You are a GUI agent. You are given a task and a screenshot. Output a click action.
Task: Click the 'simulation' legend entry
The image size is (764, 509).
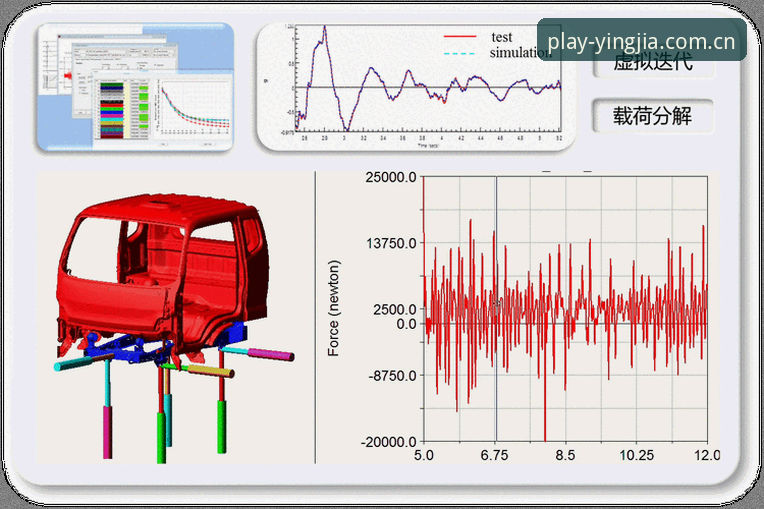click(x=520, y=53)
